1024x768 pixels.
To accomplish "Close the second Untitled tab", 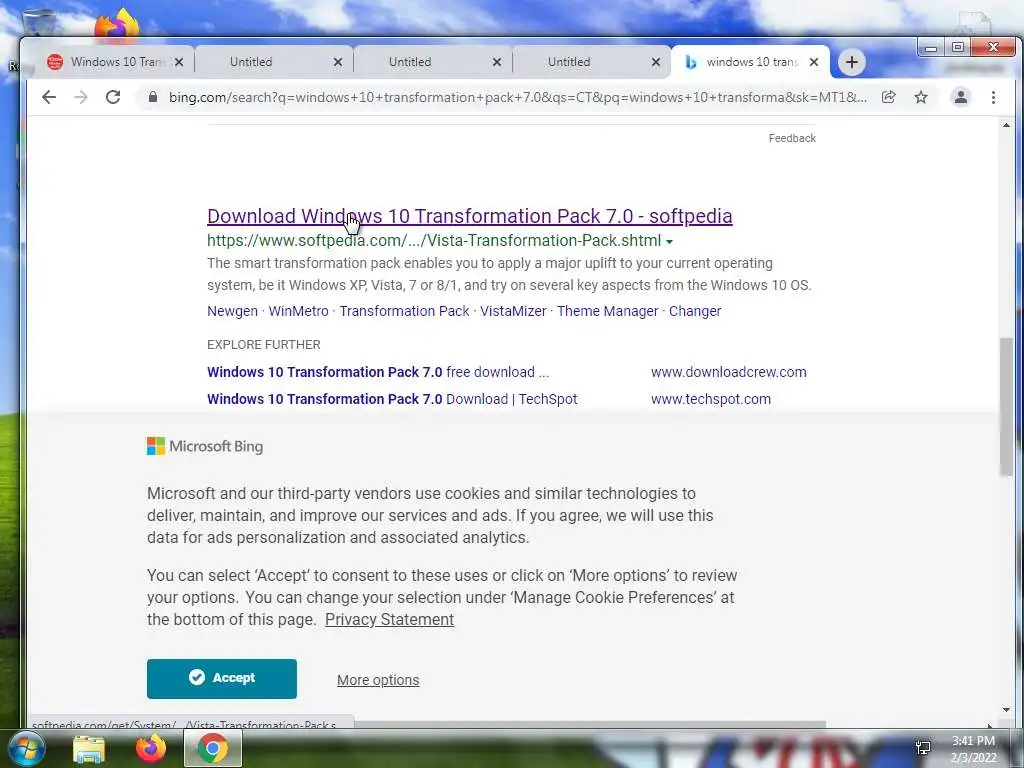I will (x=497, y=62).
